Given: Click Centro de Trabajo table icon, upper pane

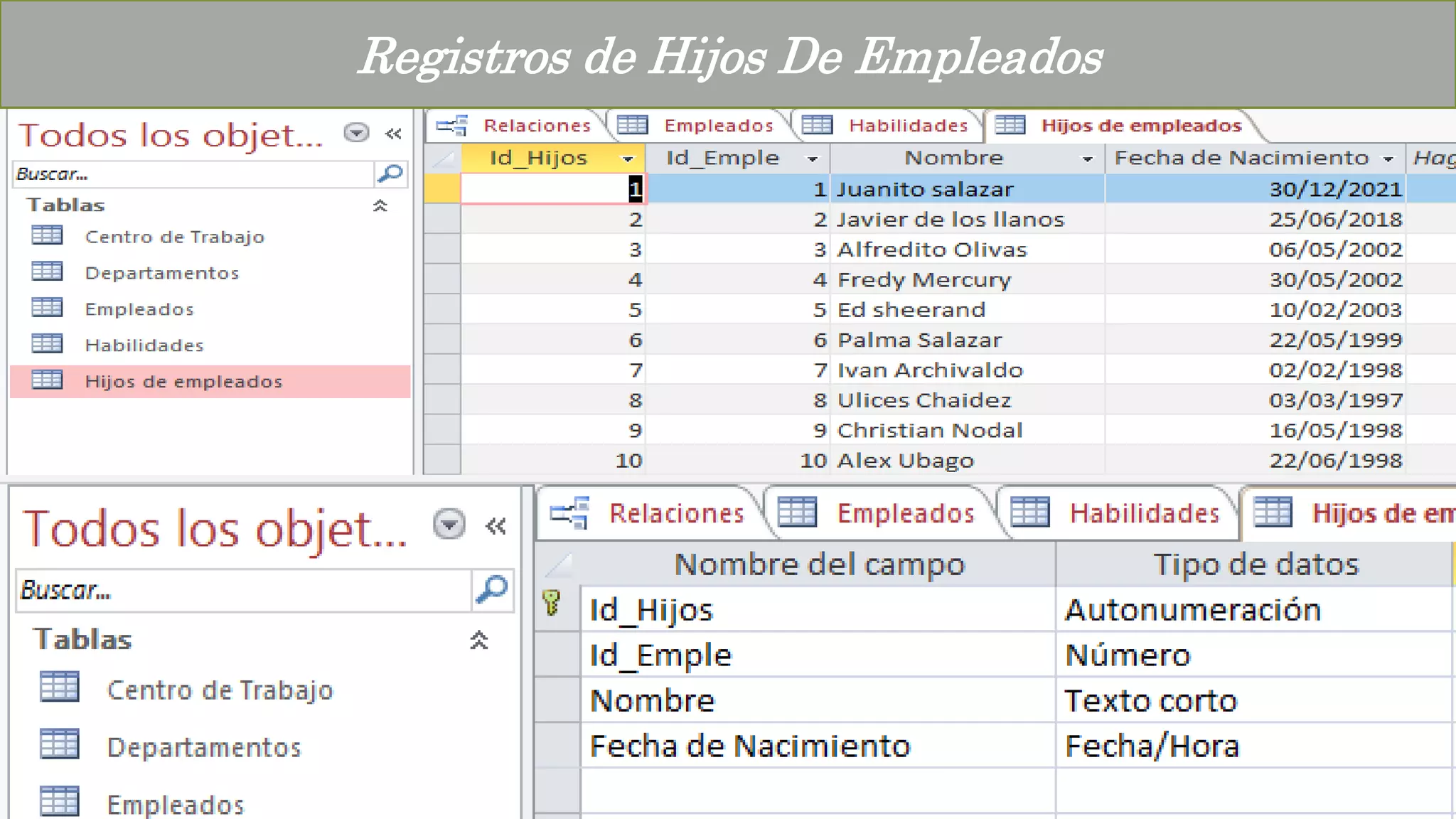Looking at the screenshot, I should tap(48, 235).
